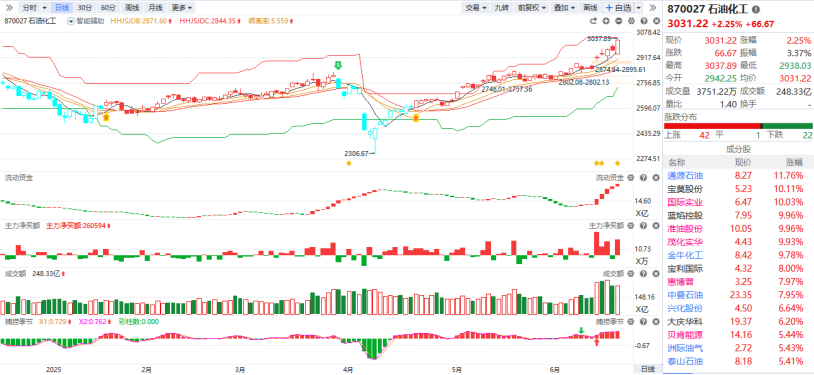
Task: Open 宝莫股份 in constituent list
Action: point(685,189)
